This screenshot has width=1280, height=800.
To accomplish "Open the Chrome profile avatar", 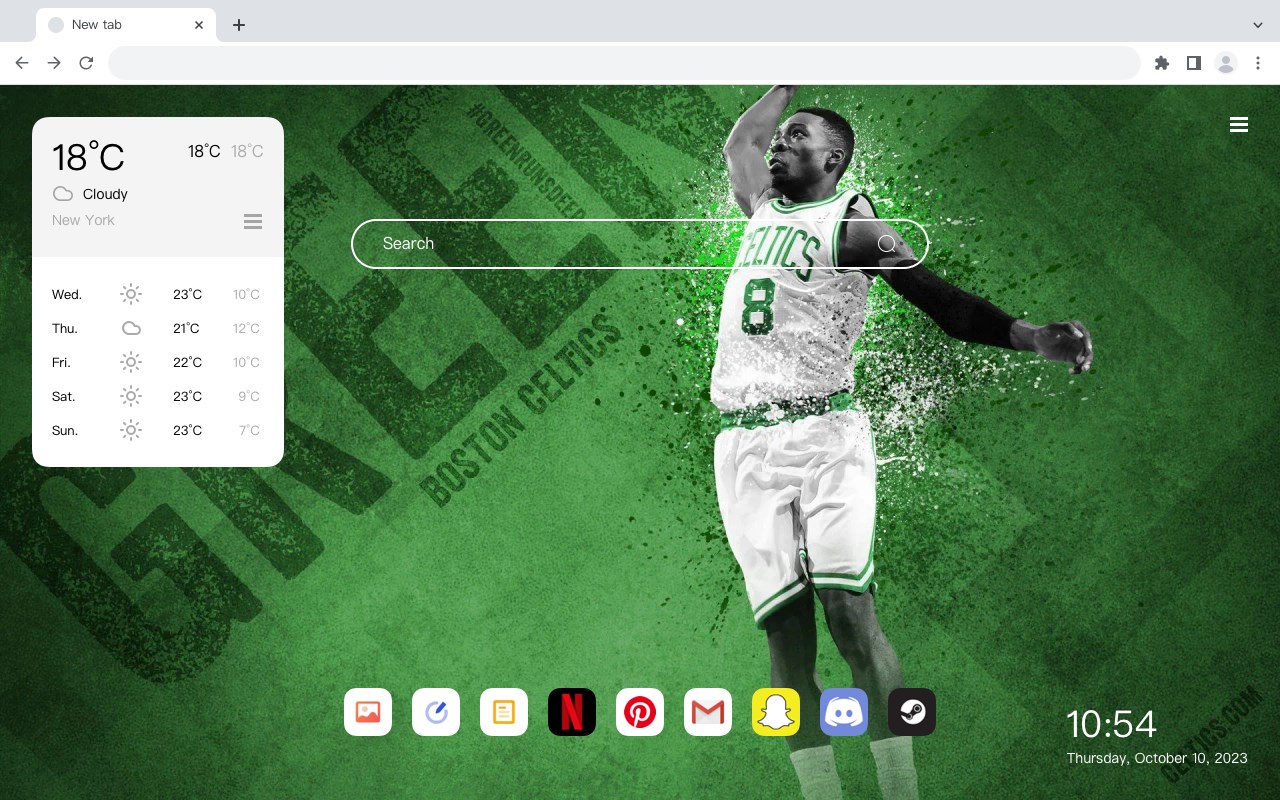I will [x=1226, y=63].
